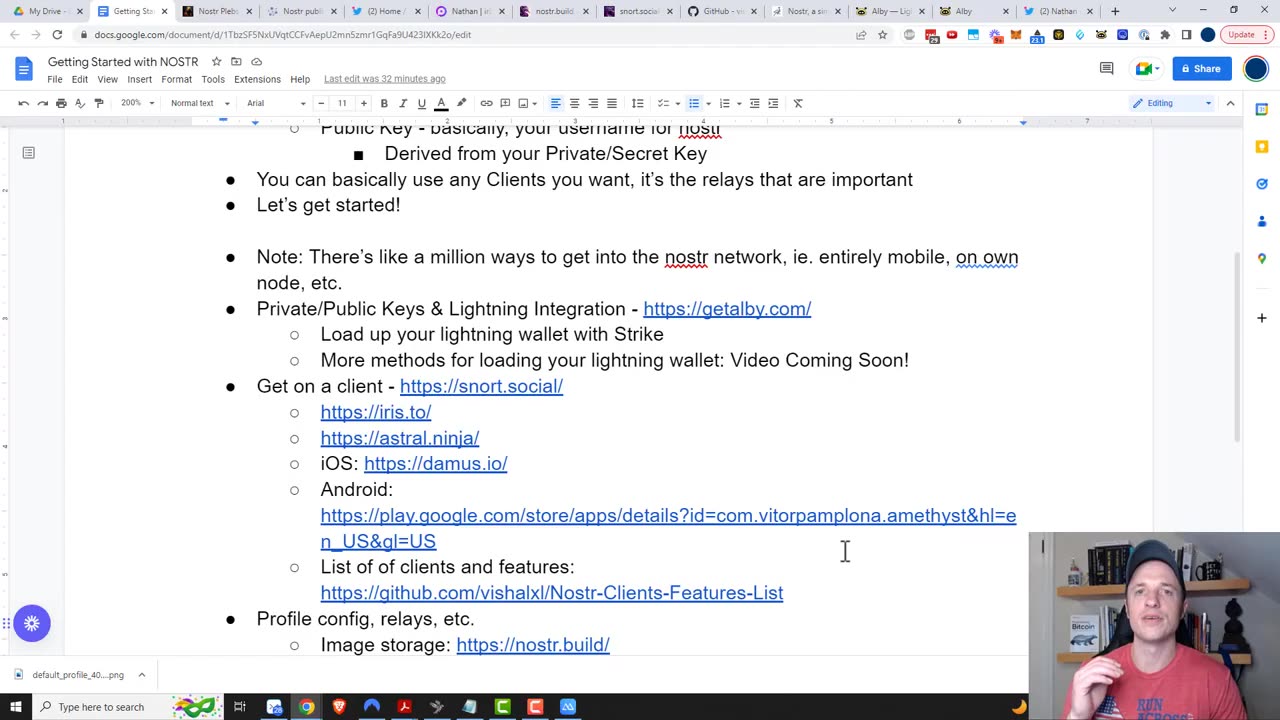The height and width of the screenshot is (720, 1280).
Task: Open the Editing mode dropdown
Action: (1172, 103)
